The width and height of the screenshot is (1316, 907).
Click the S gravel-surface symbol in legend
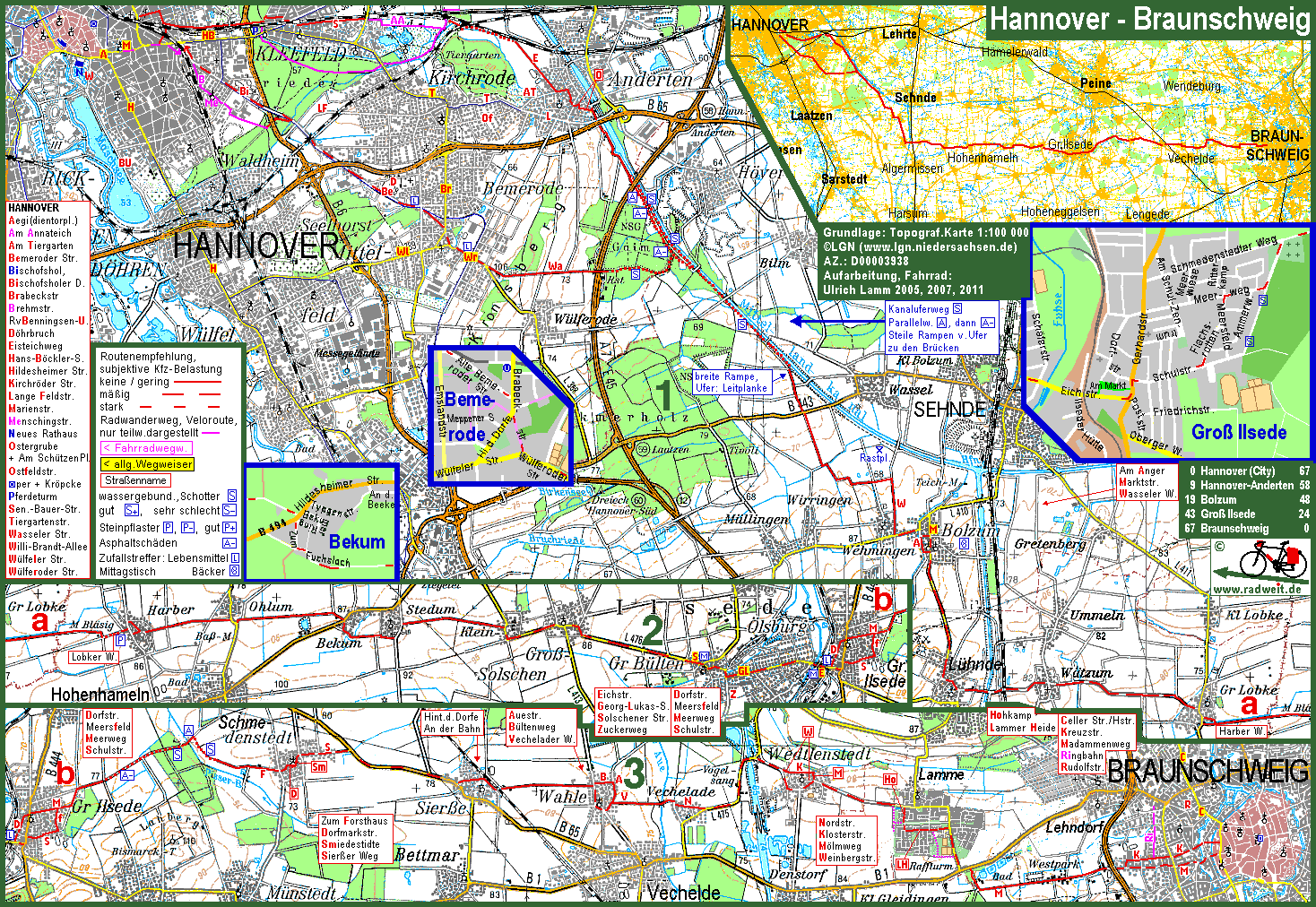[x=232, y=496]
